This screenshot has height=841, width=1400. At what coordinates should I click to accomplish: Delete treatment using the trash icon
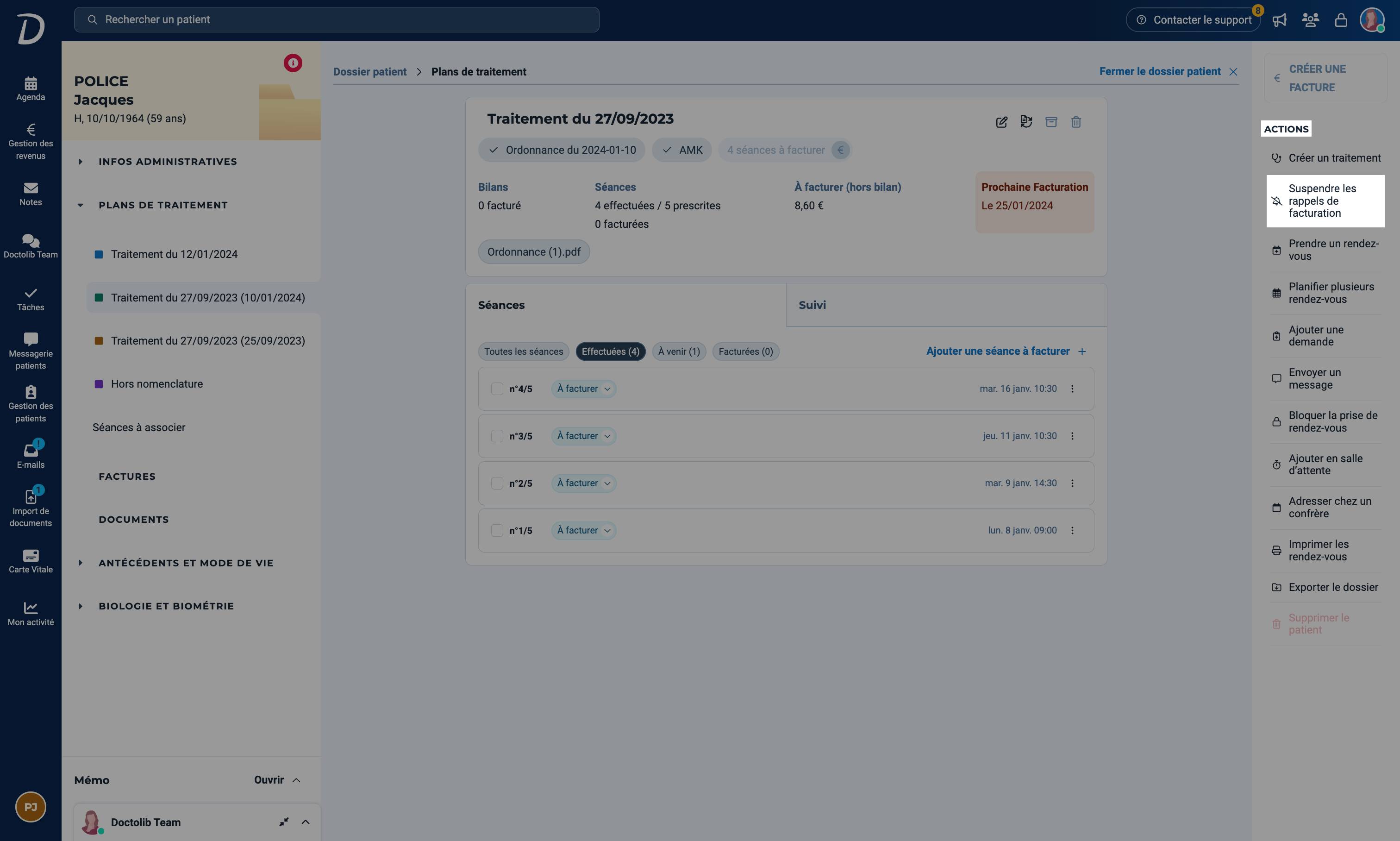click(1076, 122)
